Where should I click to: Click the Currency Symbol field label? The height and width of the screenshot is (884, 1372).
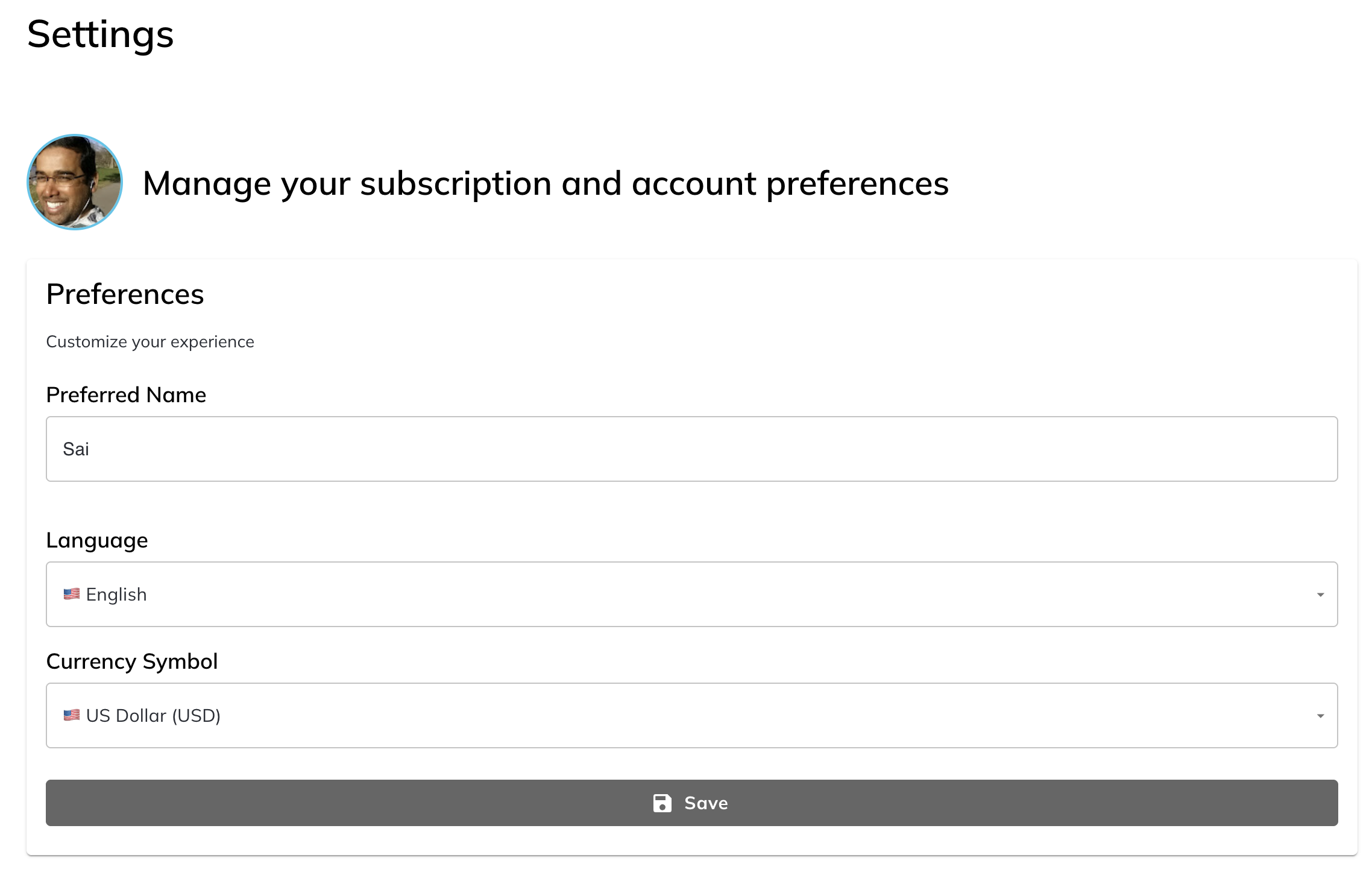(132, 661)
